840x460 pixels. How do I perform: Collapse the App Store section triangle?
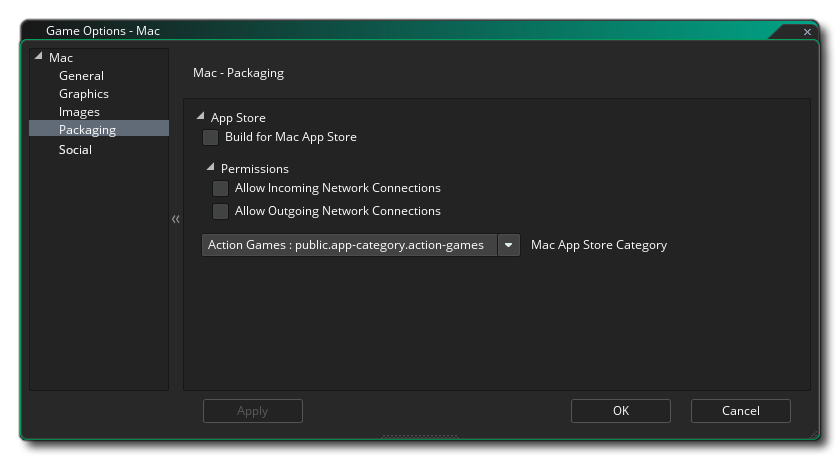(x=201, y=117)
